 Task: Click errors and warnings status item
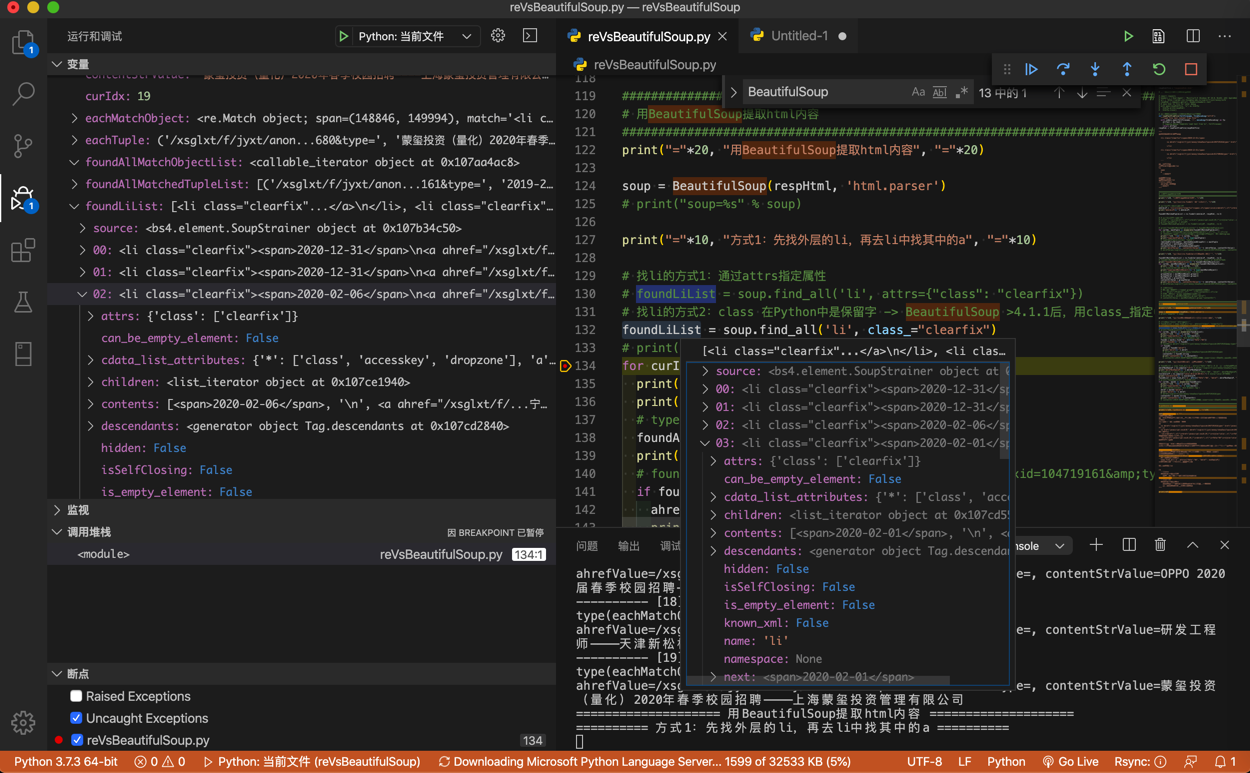click(x=160, y=762)
